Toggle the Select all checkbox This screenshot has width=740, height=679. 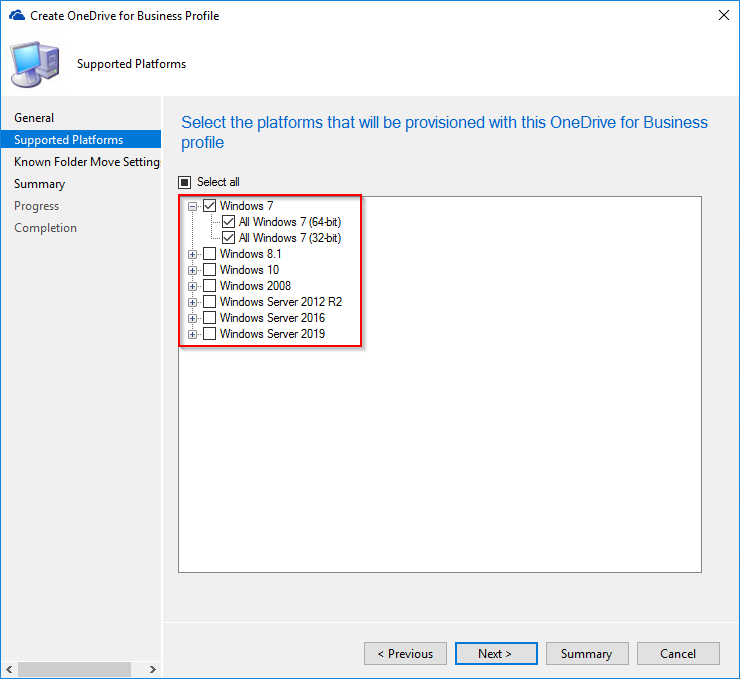(x=184, y=182)
